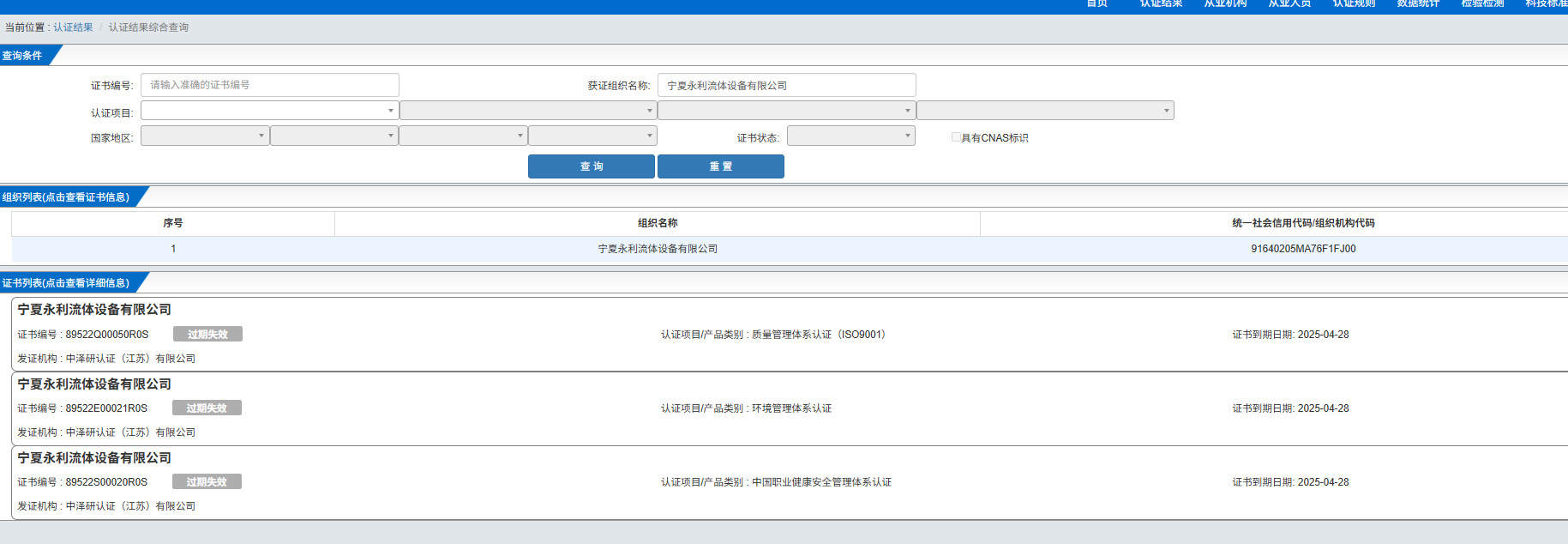This screenshot has height=544, width=1568.
Task: Focus the 证书编号 input field
Action: (x=269, y=85)
